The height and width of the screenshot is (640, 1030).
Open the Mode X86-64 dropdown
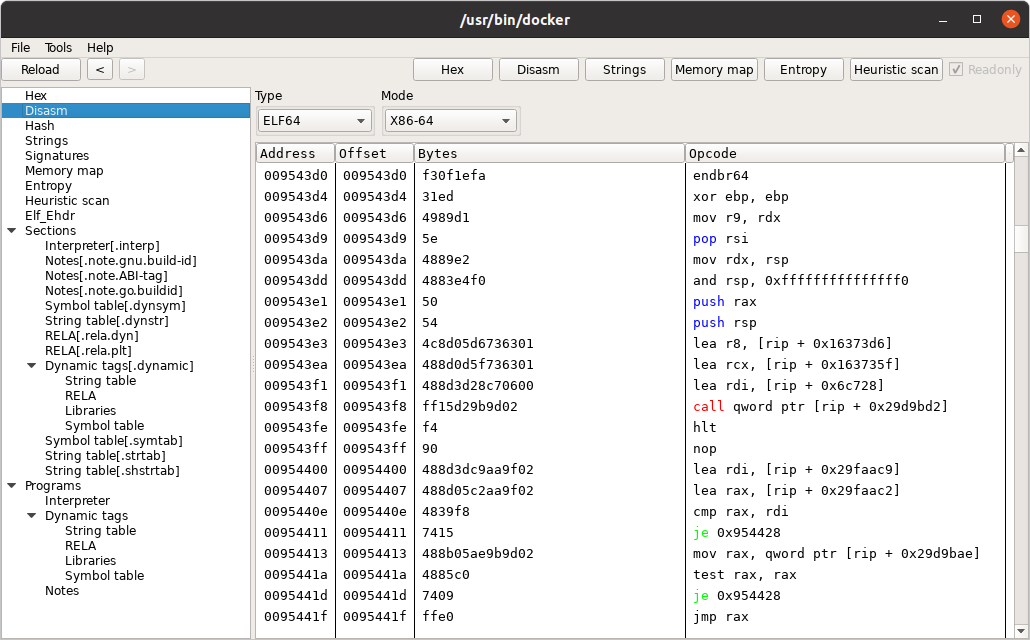click(451, 121)
